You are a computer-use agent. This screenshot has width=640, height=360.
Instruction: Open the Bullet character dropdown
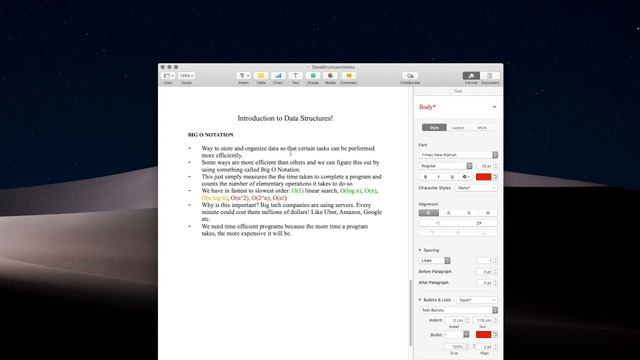point(457,335)
